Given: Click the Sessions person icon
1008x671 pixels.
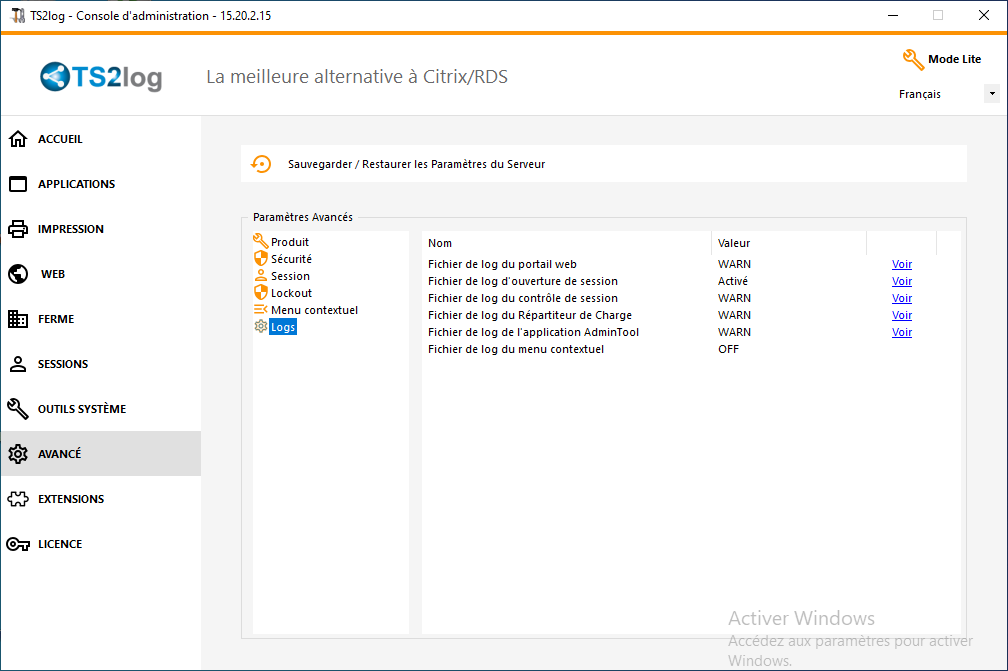Looking at the screenshot, I should (18, 364).
